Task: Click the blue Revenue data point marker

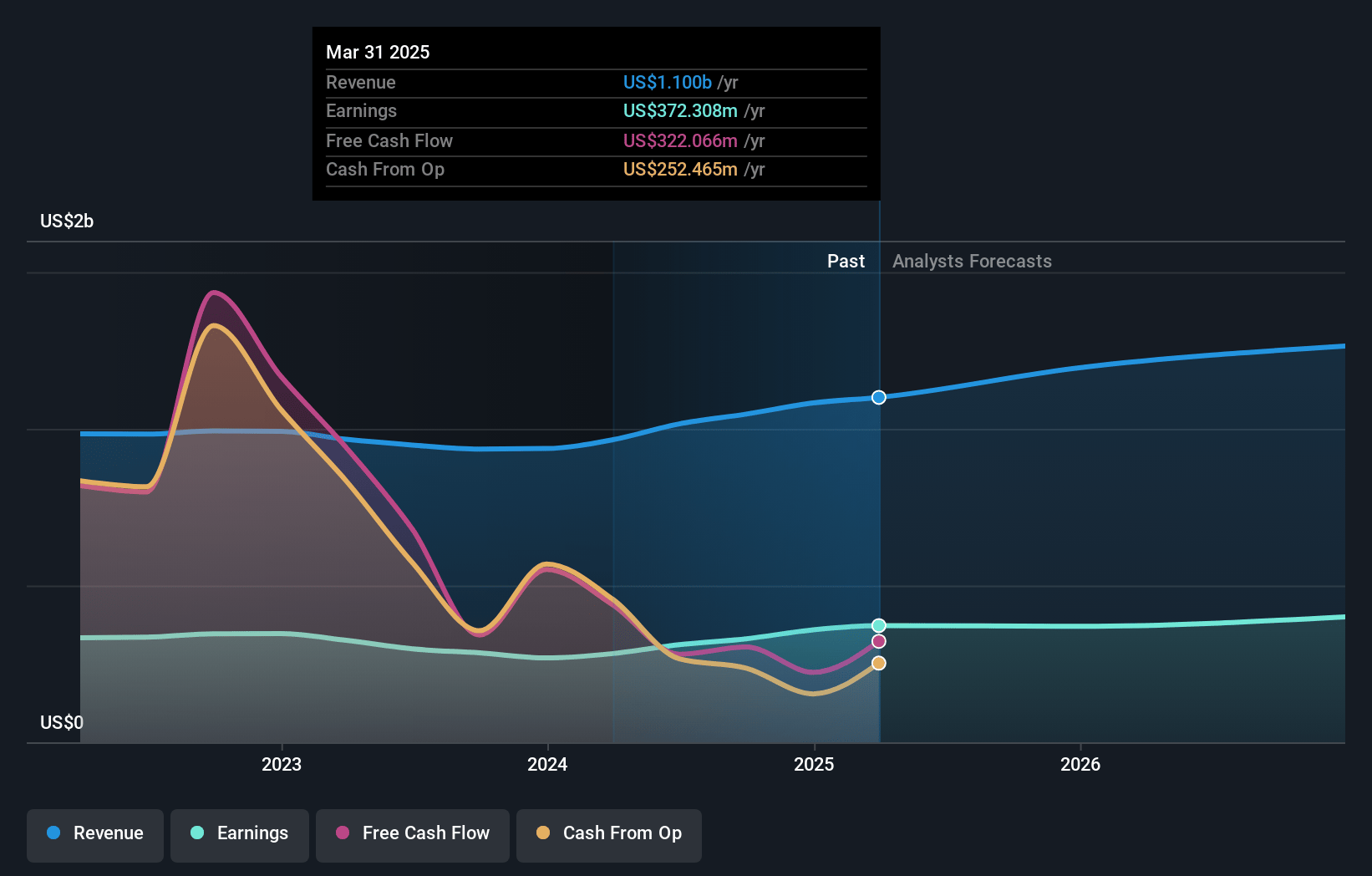Action: click(x=879, y=397)
